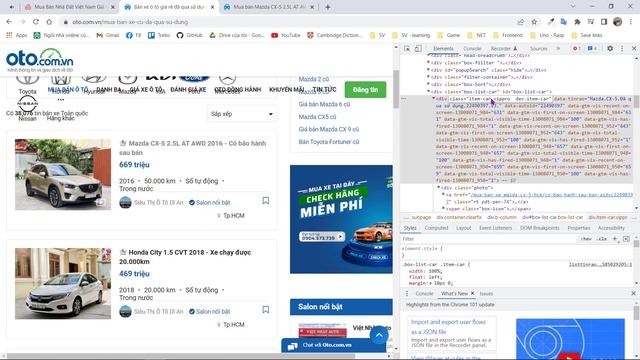This screenshot has width=640, height=360.
Task: Select the Computed styles tab
Action: point(436,228)
